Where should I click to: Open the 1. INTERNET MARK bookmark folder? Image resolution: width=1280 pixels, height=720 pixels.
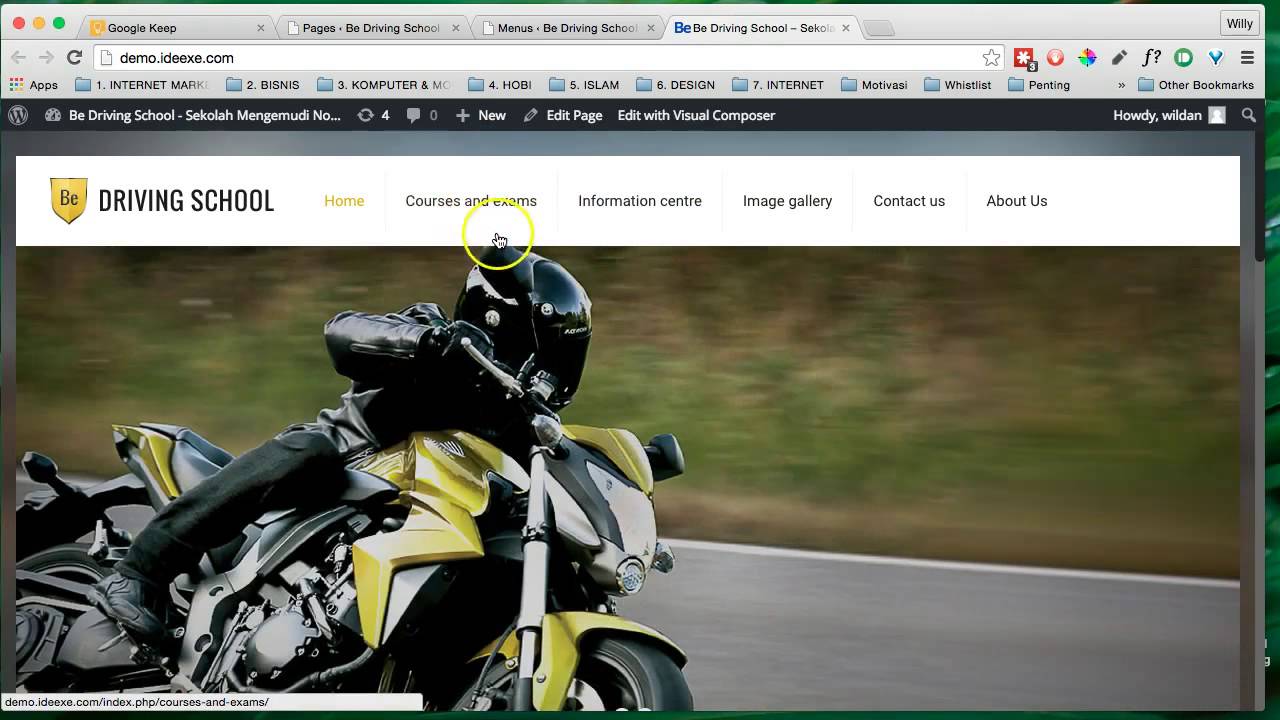pos(142,85)
